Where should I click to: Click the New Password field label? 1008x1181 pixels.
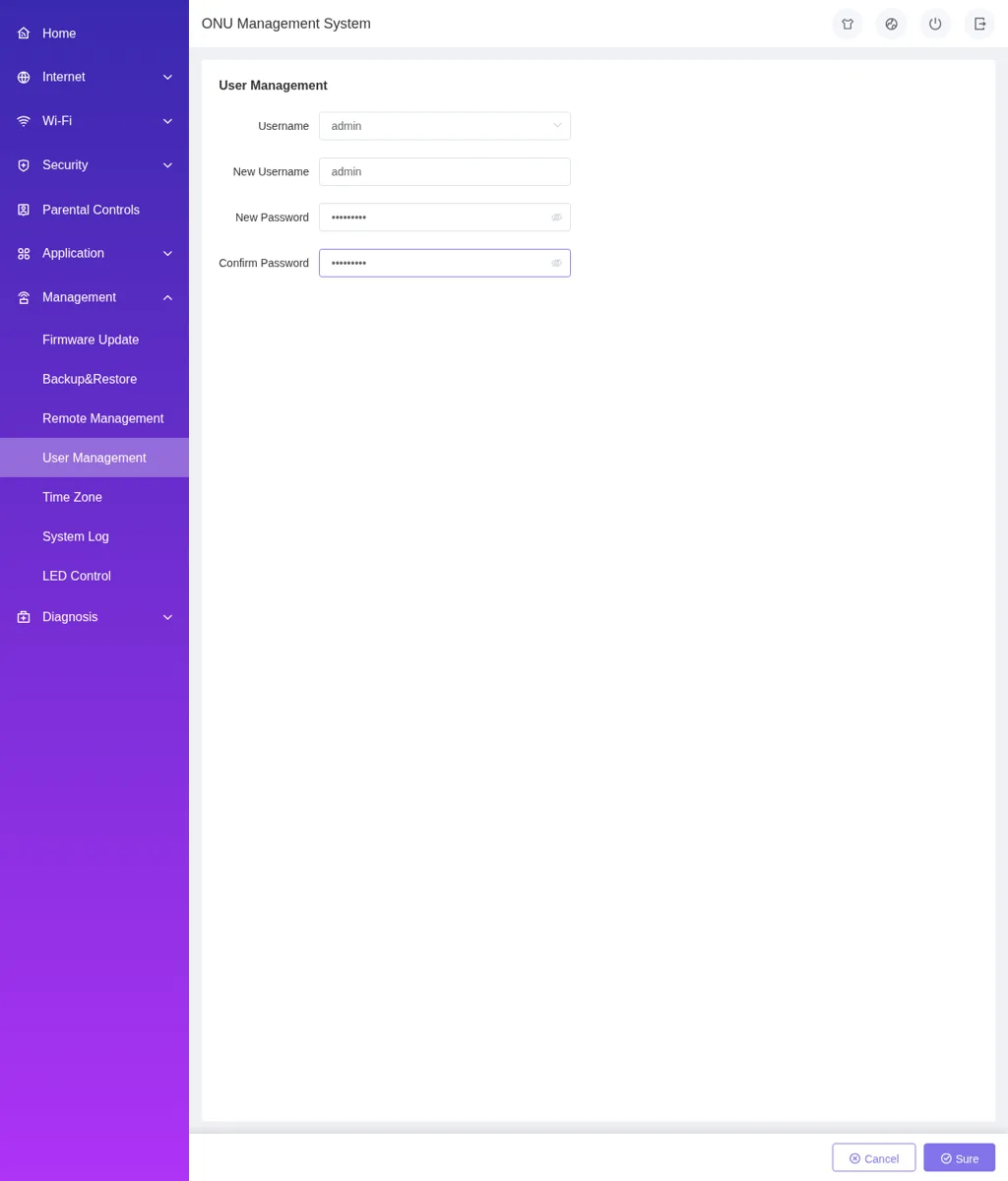coord(272,218)
